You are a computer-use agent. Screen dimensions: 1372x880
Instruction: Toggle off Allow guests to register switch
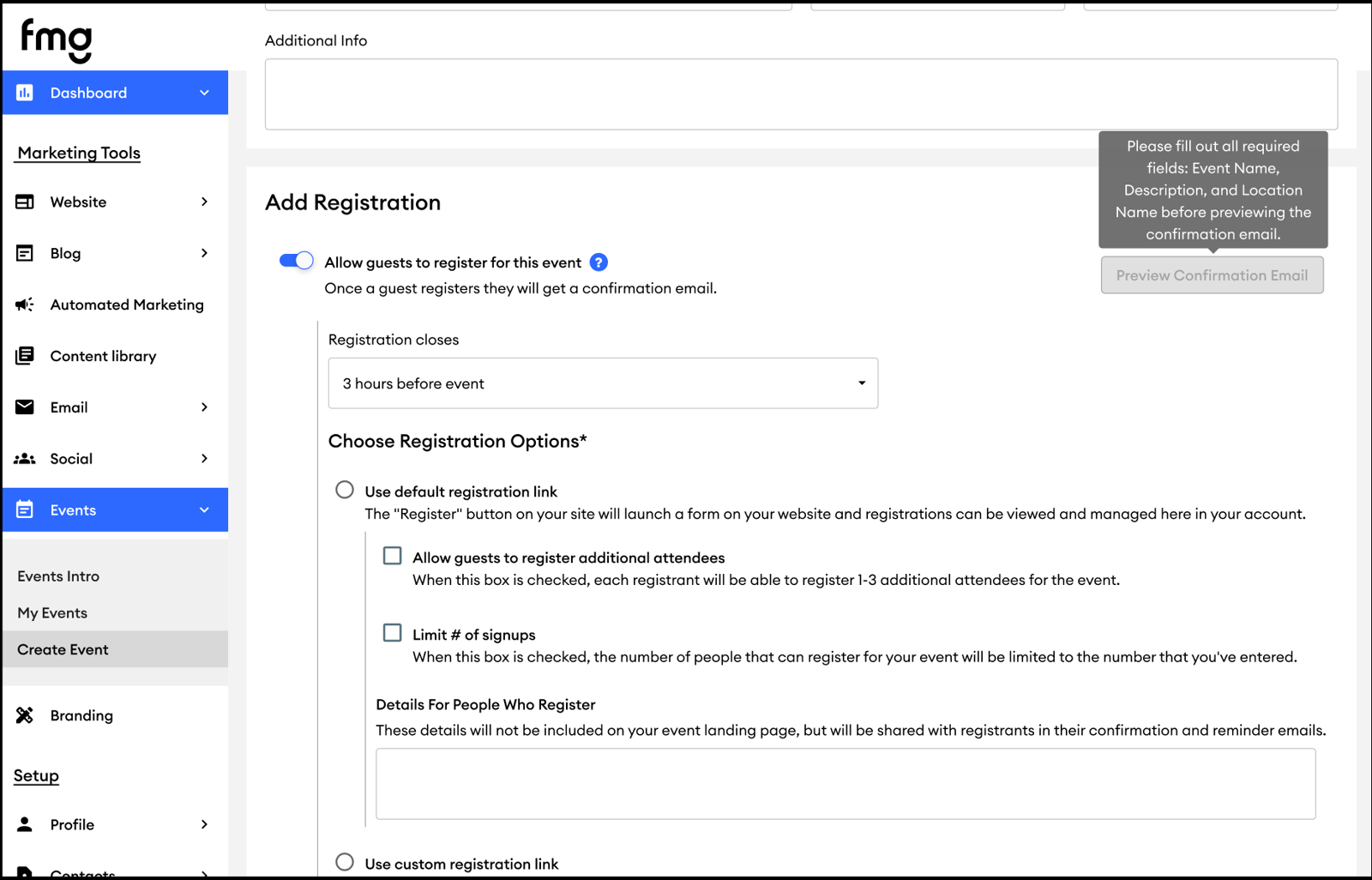click(x=297, y=261)
